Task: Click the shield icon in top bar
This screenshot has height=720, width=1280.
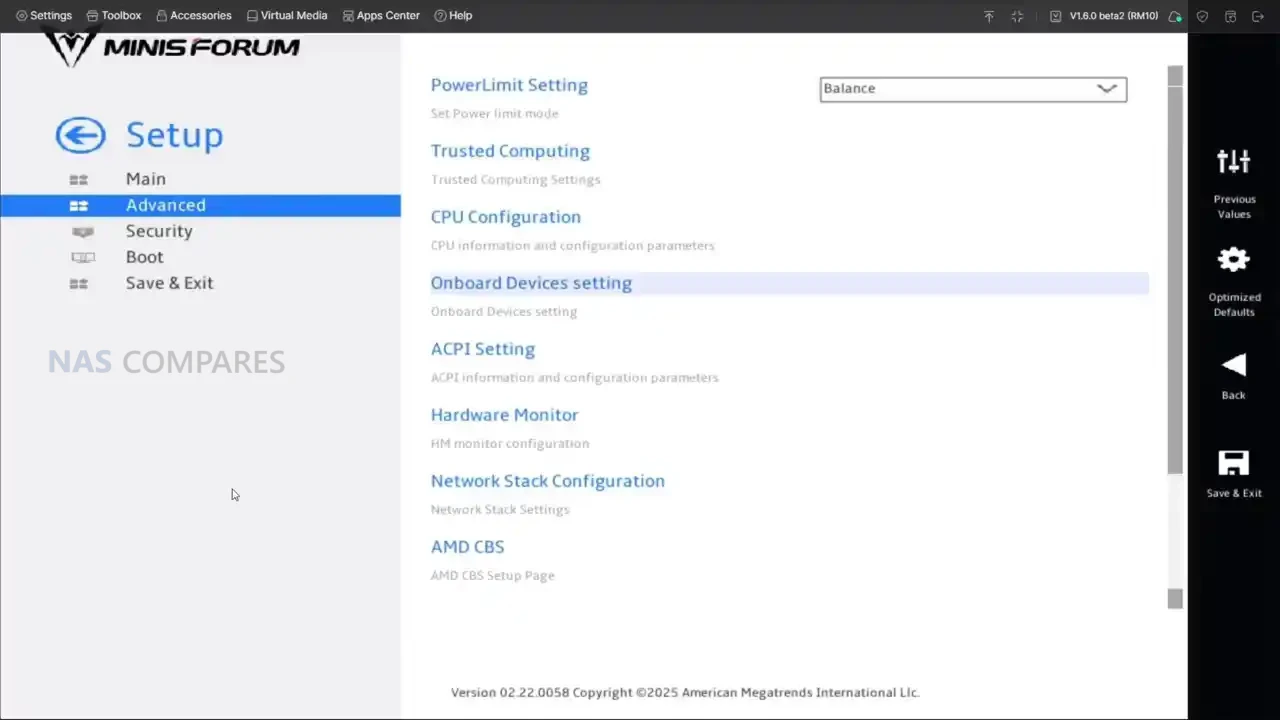Action: point(1203,16)
